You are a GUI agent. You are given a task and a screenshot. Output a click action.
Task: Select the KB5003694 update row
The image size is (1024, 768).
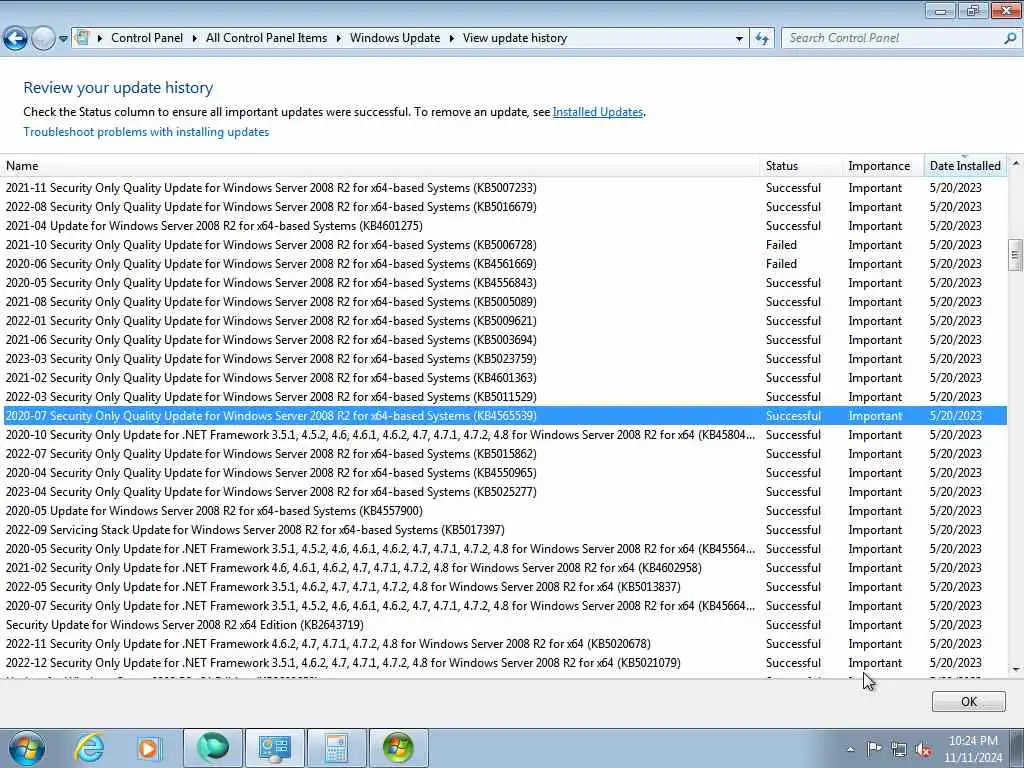[x=505, y=340]
